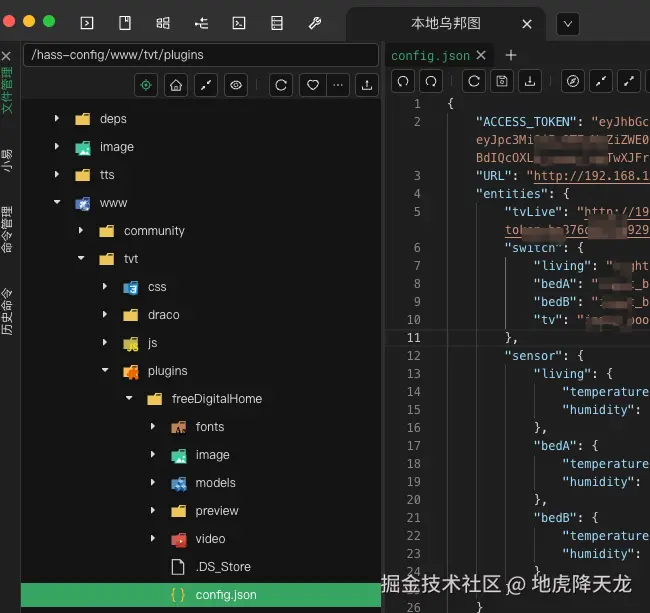Switch to the config.json editor tab
This screenshot has height=613, width=650.
(x=430, y=56)
